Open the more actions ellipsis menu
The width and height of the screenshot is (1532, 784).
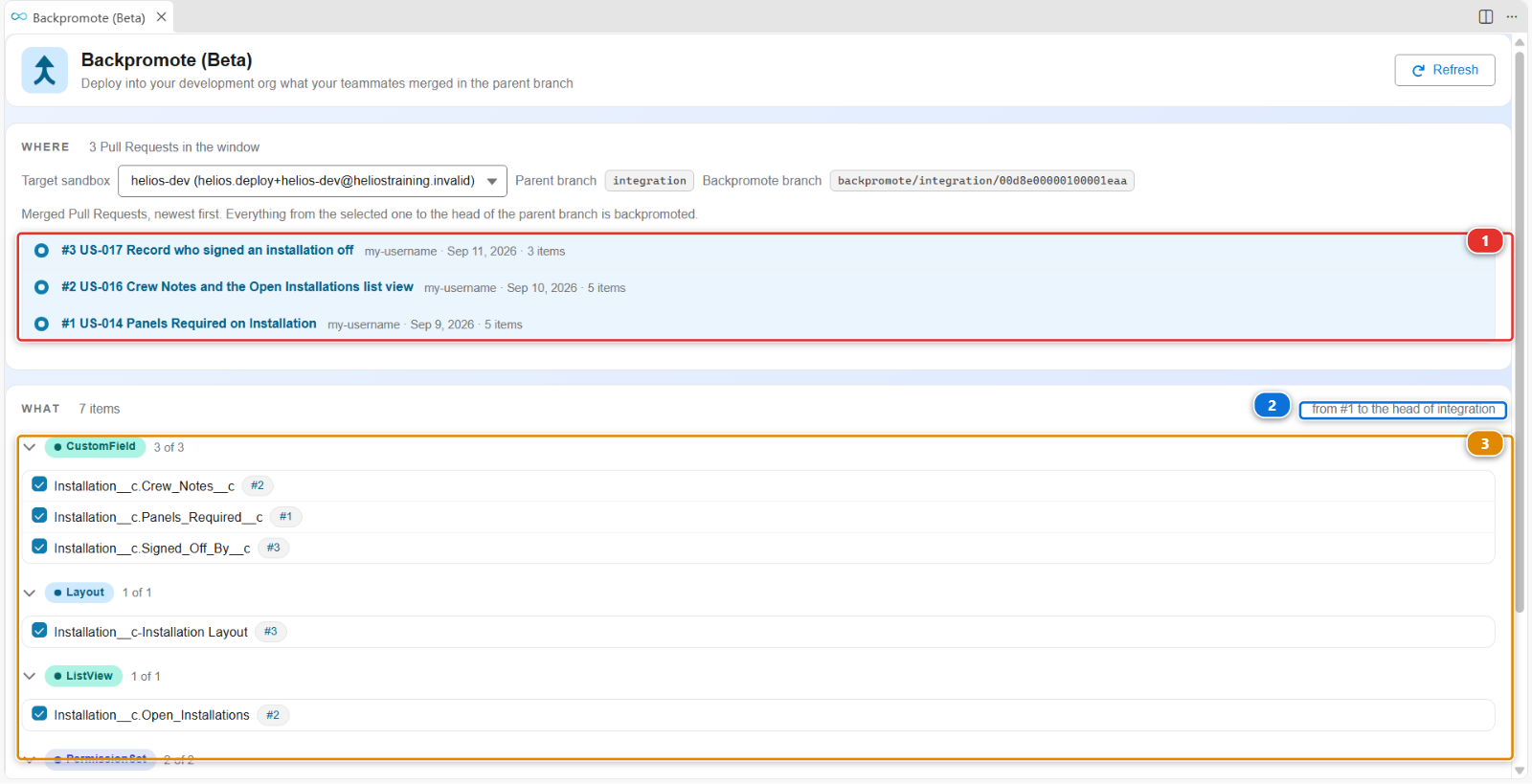(x=1512, y=16)
